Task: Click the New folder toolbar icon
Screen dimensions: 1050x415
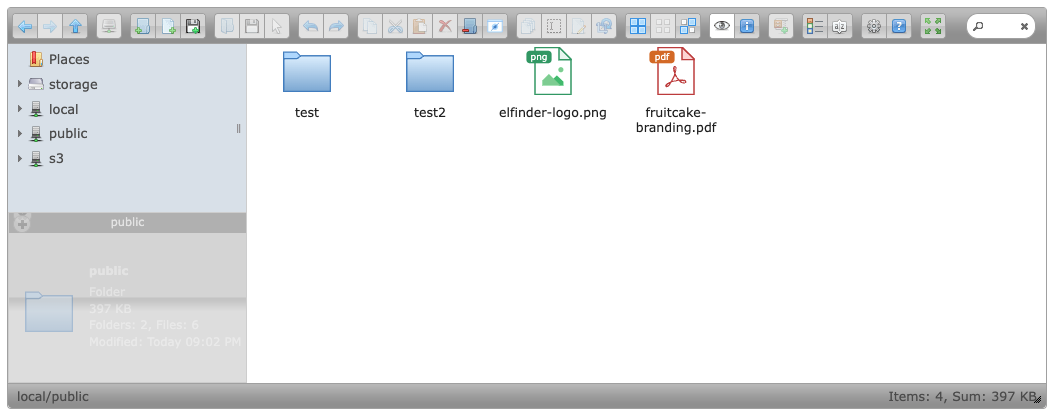Action: click(143, 27)
